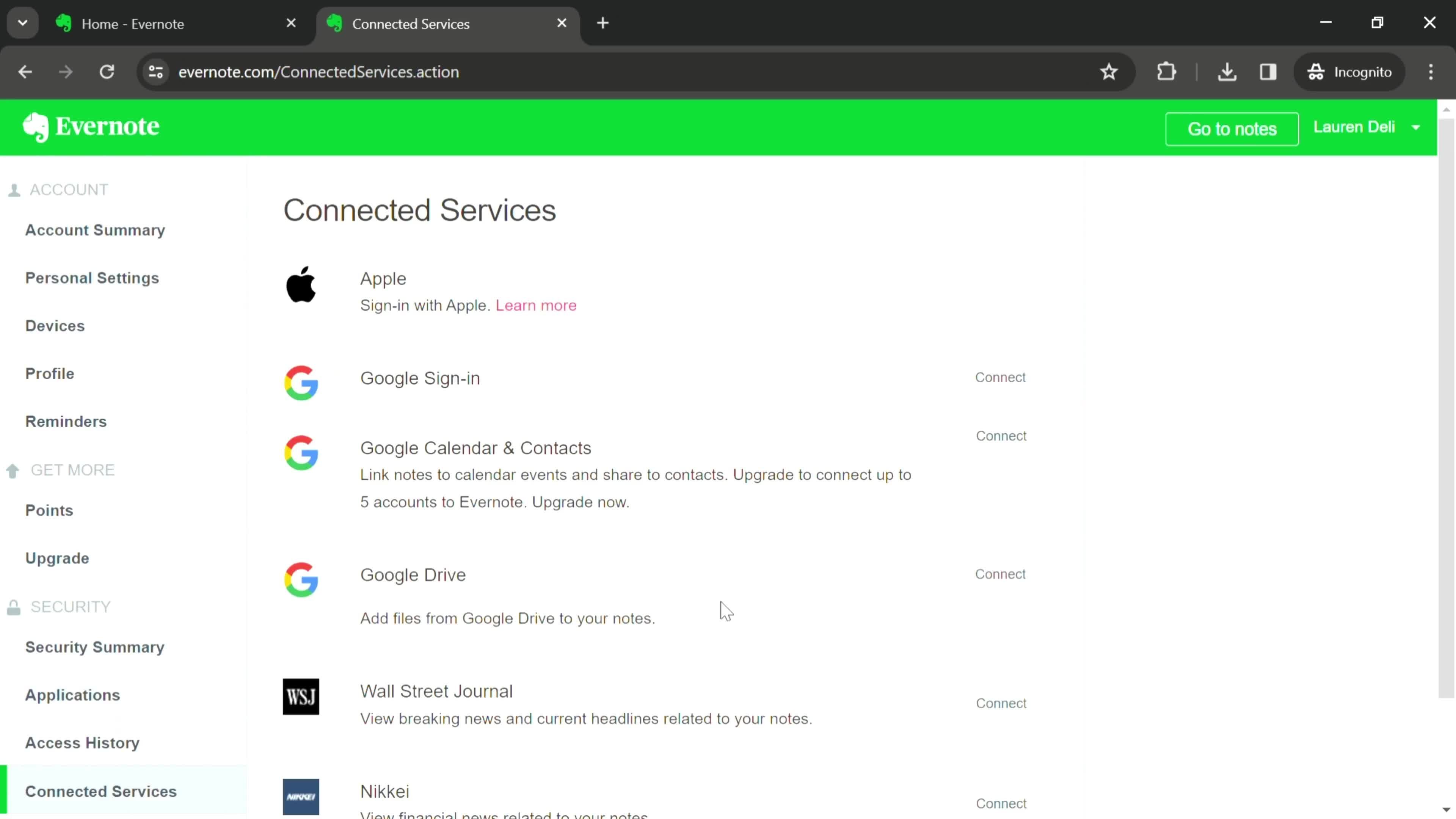Select the Account Summary menu item
This screenshot has width=1456, height=819.
tap(95, 230)
